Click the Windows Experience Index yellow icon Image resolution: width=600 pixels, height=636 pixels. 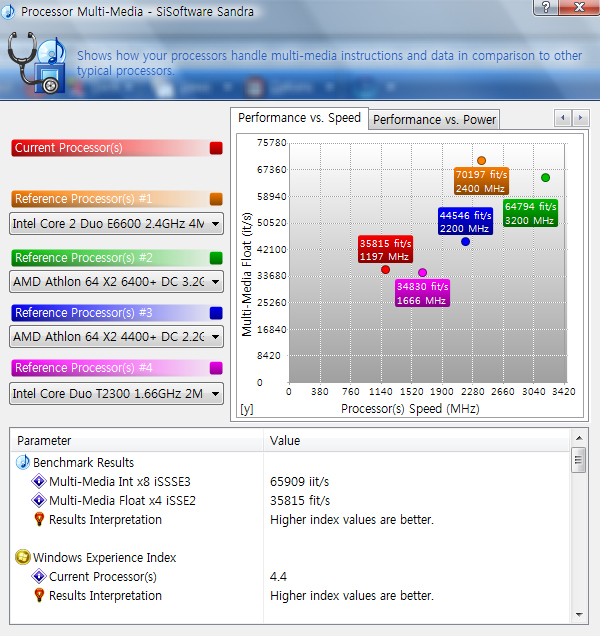tap(23, 557)
